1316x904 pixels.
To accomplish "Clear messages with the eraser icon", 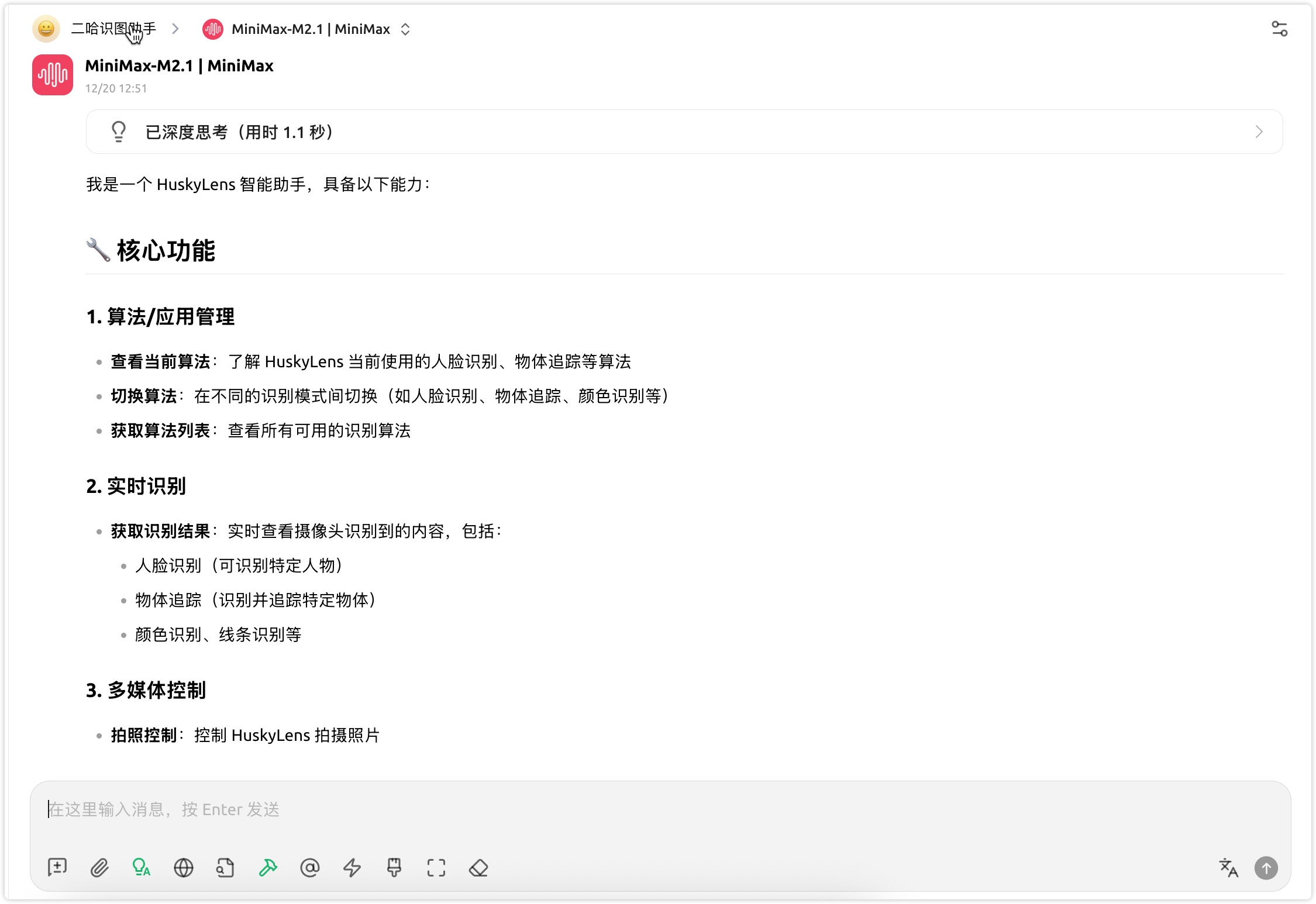I will tap(478, 868).
